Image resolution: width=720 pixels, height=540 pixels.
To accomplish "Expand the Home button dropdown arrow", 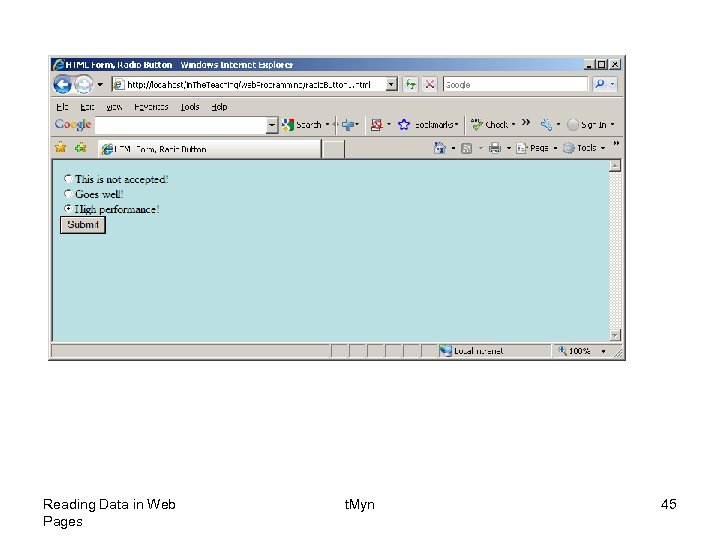I will pyautogui.click(x=453, y=148).
